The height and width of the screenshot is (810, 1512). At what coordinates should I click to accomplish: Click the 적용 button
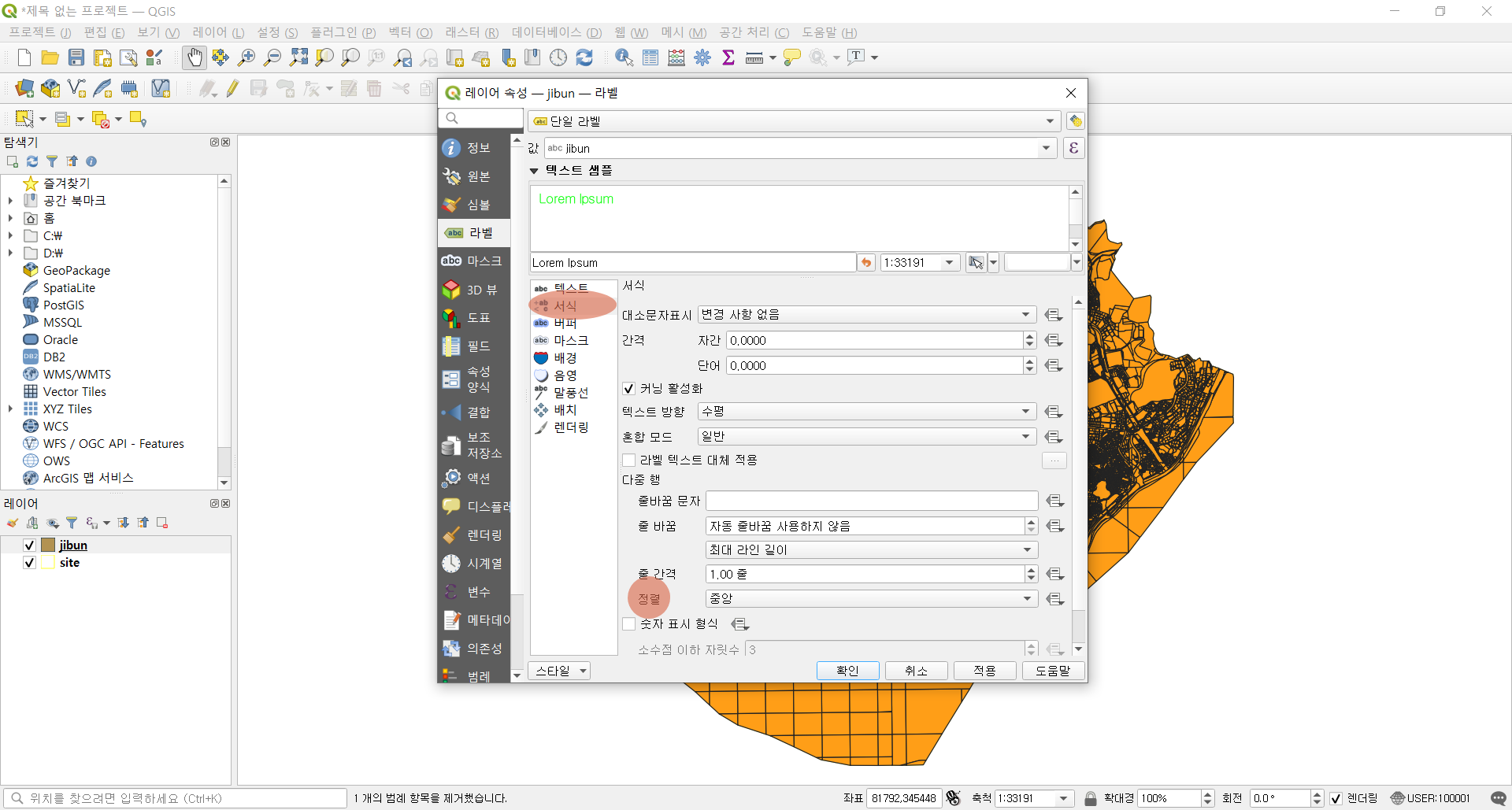[984, 671]
